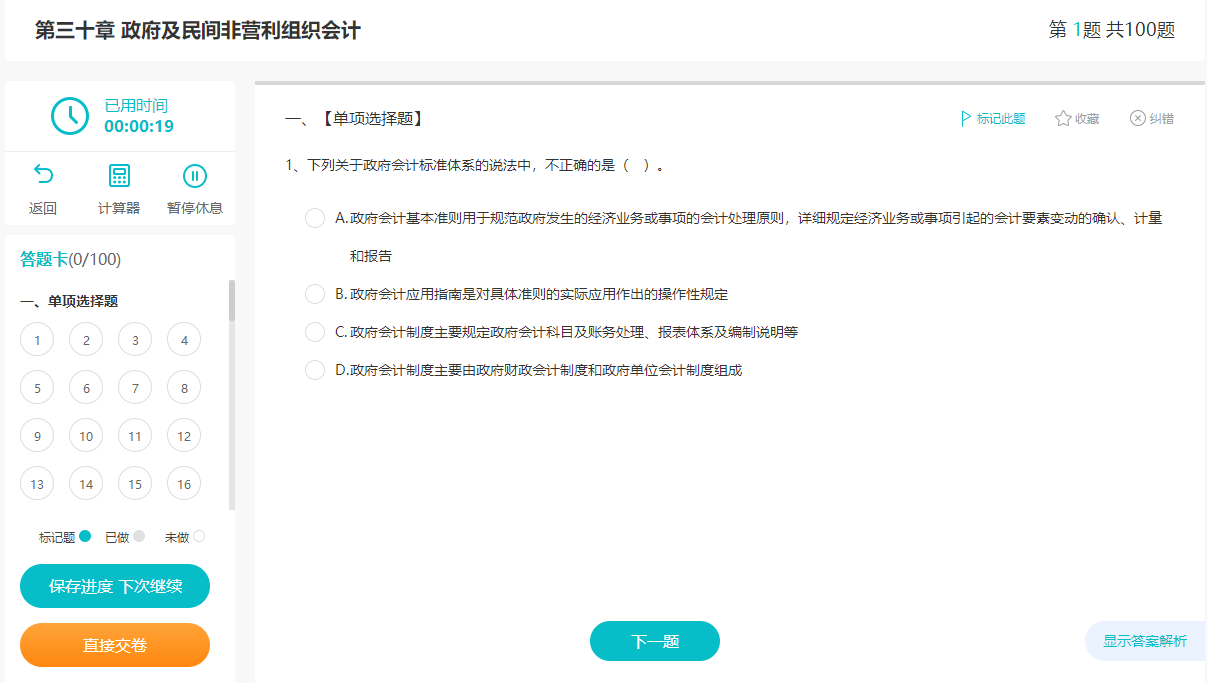Screen dimensions: 1207x683
Task: Choose answer C for question 1
Action: (314, 333)
